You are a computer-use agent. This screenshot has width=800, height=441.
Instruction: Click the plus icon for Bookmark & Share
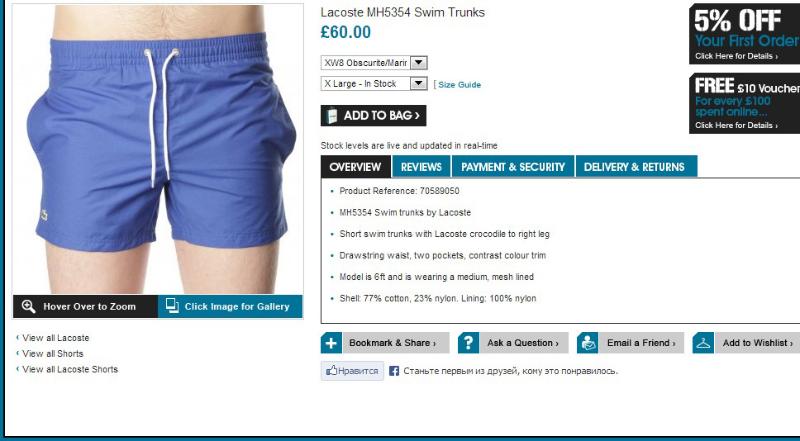click(x=331, y=343)
